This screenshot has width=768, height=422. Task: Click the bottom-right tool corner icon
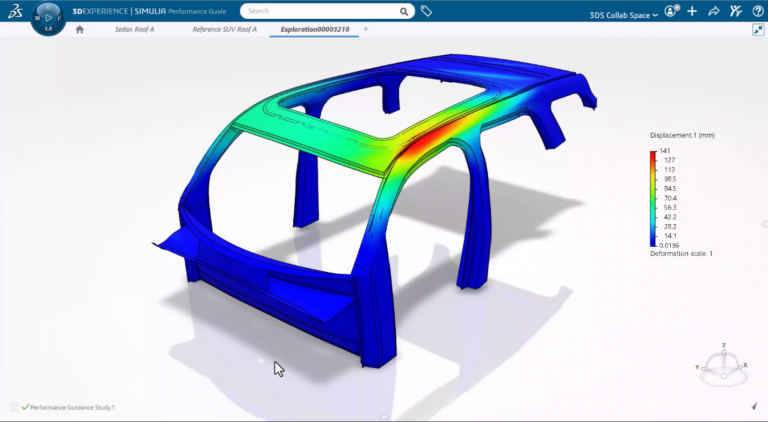[x=755, y=406]
